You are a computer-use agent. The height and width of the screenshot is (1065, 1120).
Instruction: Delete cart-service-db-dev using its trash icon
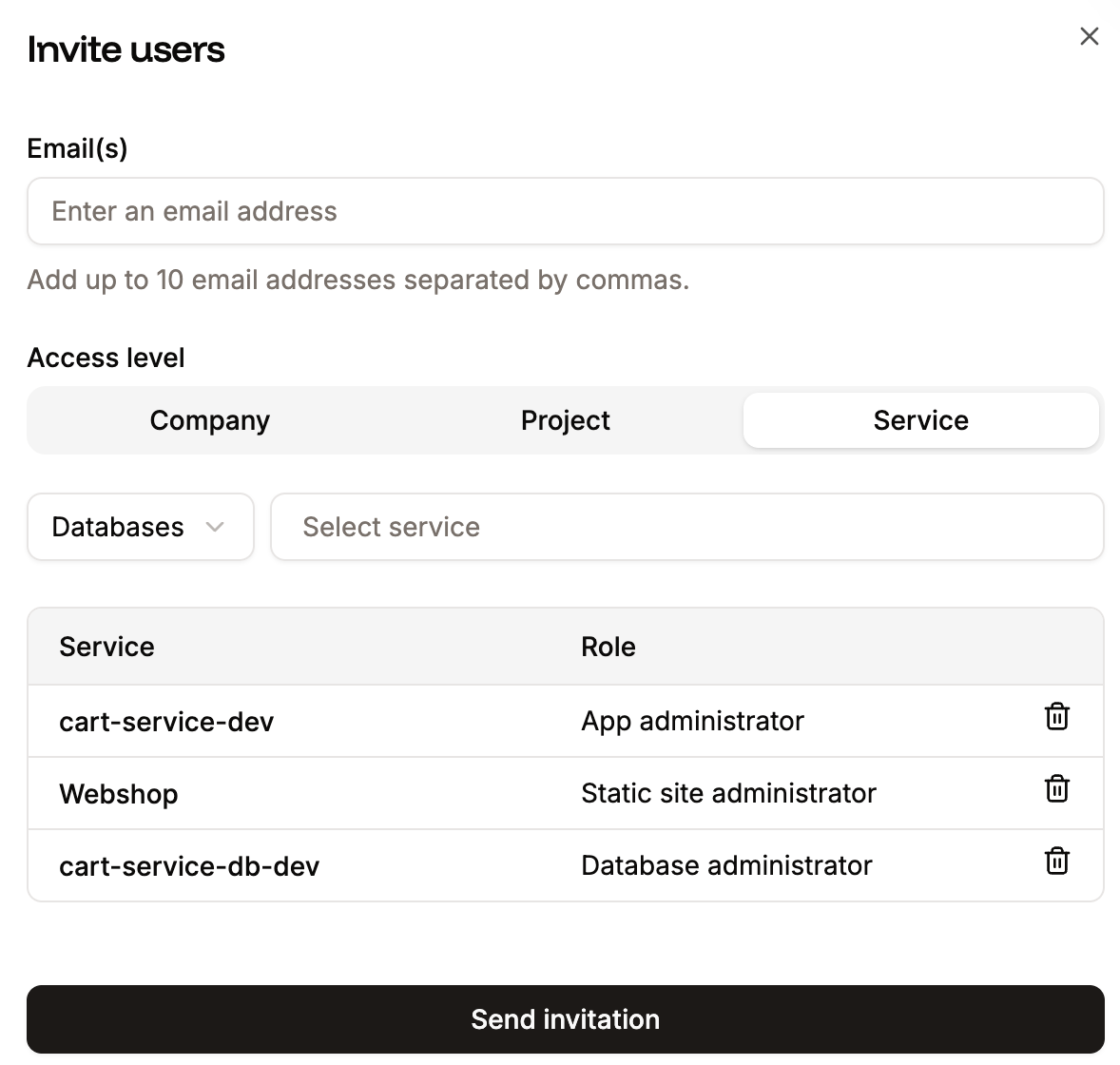pyautogui.click(x=1056, y=862)
